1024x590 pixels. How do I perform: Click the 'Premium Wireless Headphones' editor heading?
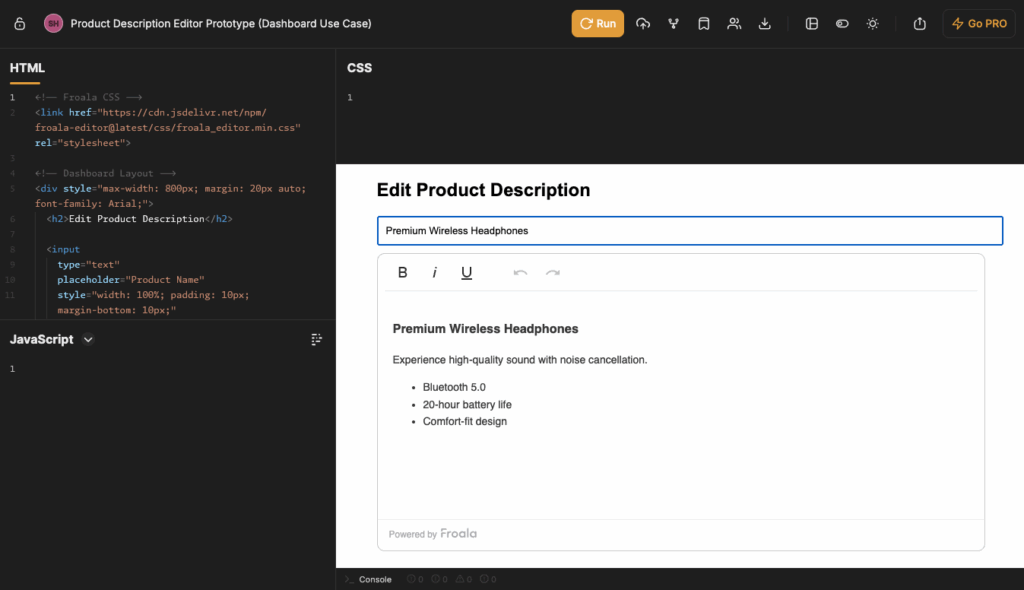click(x=485, y=329)
